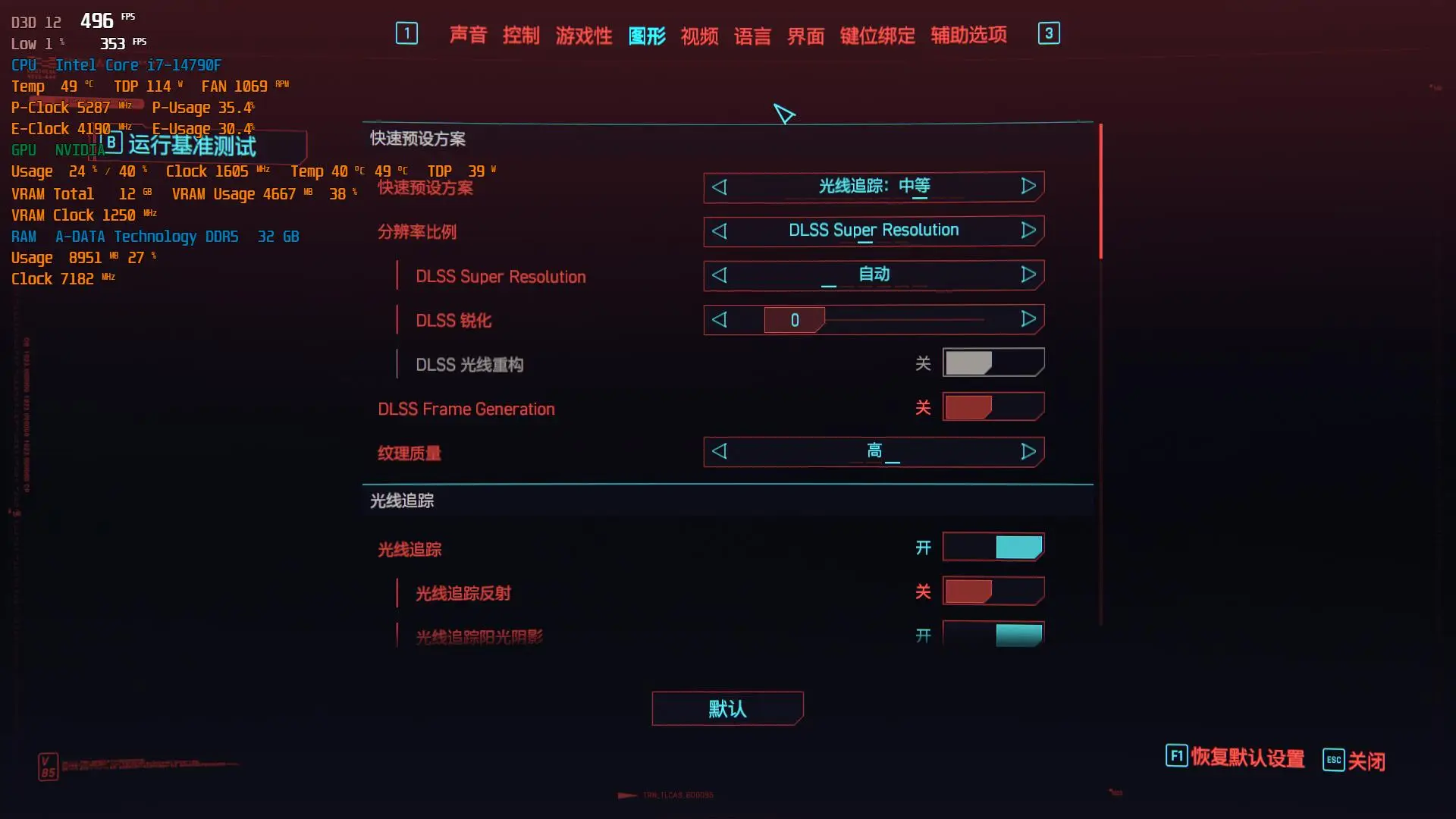Drag the DLSS 锐化 slider to adjust
Viewport: 1456px width, 819px height.
[794, 319]
